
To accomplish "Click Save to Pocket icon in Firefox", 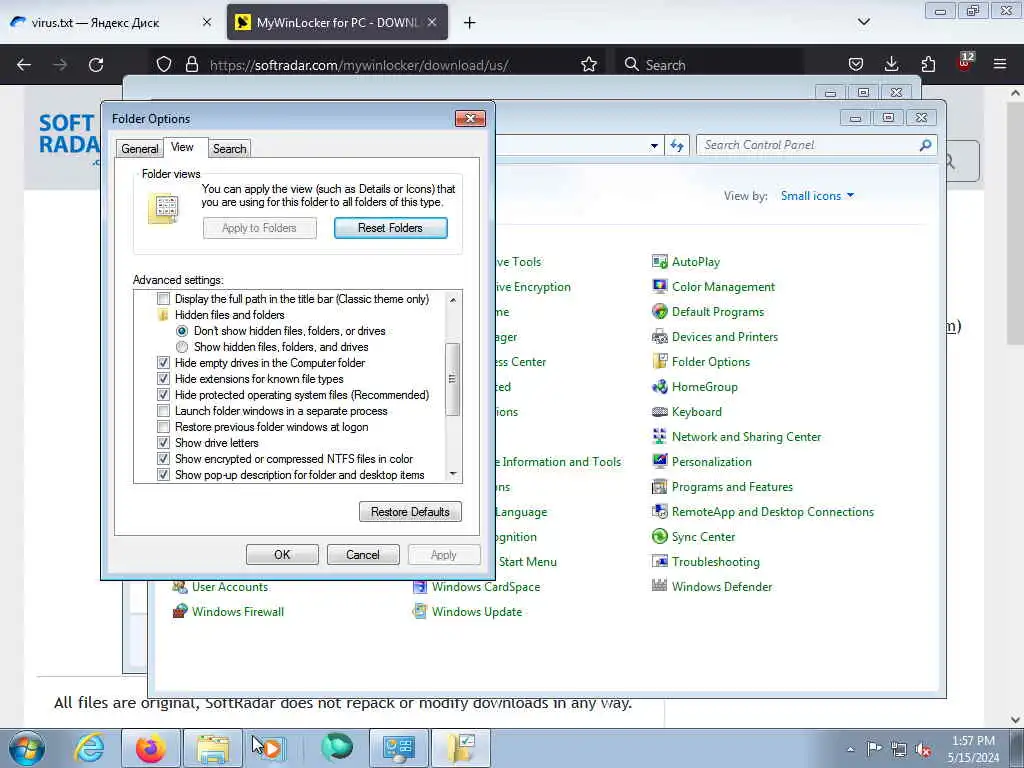I will click(856, 64).
